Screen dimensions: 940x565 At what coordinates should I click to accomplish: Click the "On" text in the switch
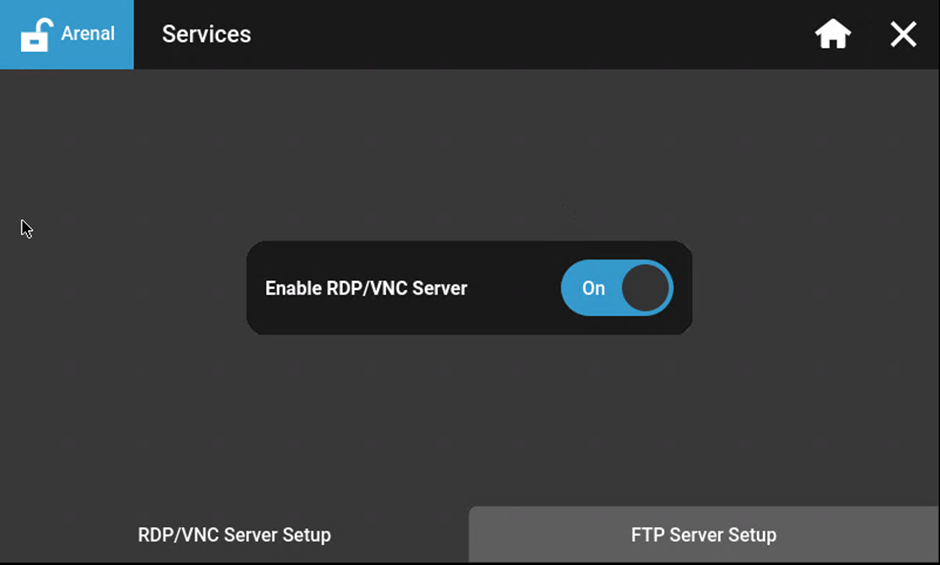point(594,288)
